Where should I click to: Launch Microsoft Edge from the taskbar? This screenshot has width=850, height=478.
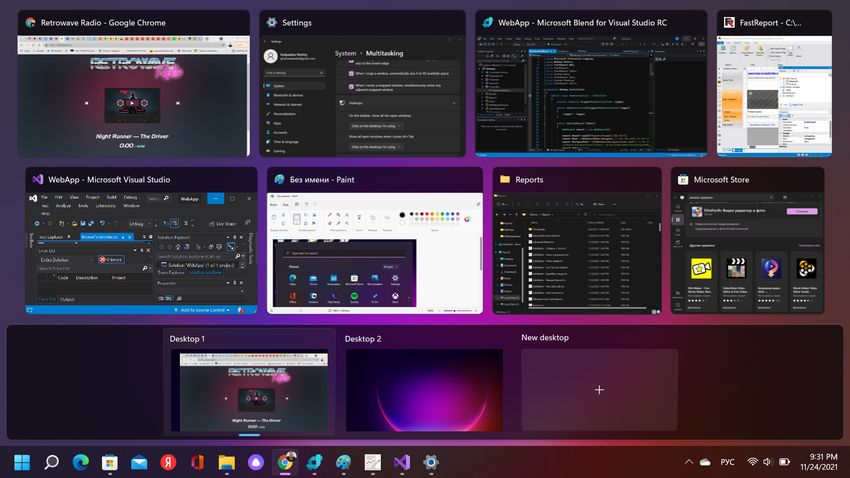80,462
